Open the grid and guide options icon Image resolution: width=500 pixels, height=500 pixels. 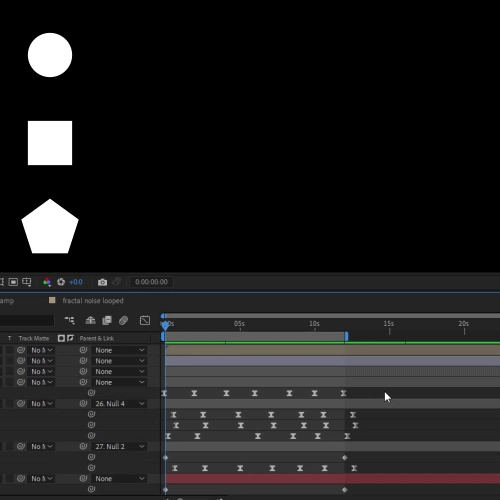(x=27, y=282)
